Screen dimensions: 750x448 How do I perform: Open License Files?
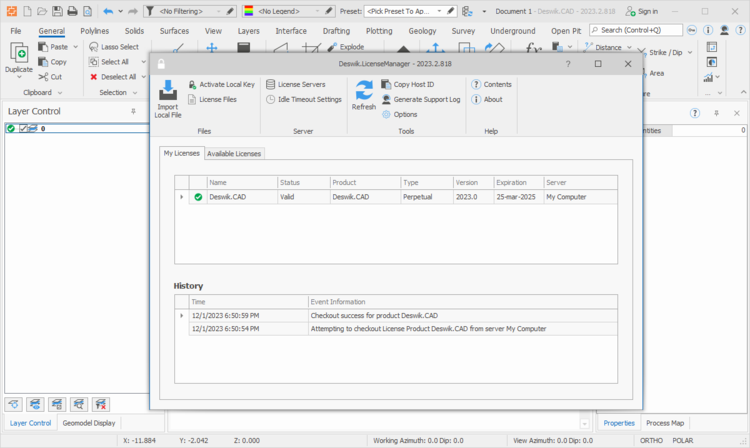[x=212, y=99]
